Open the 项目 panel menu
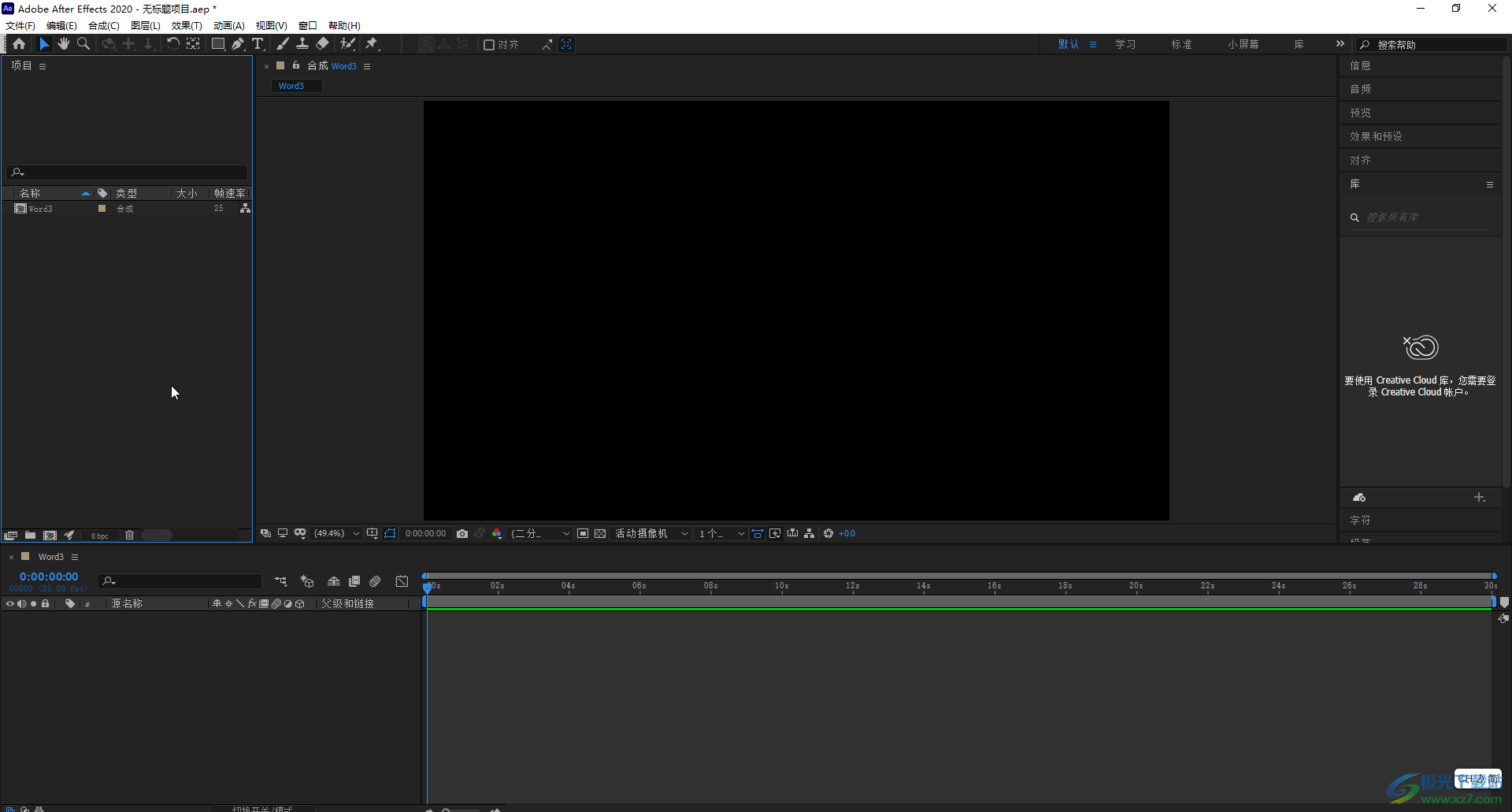 (43, 66)
